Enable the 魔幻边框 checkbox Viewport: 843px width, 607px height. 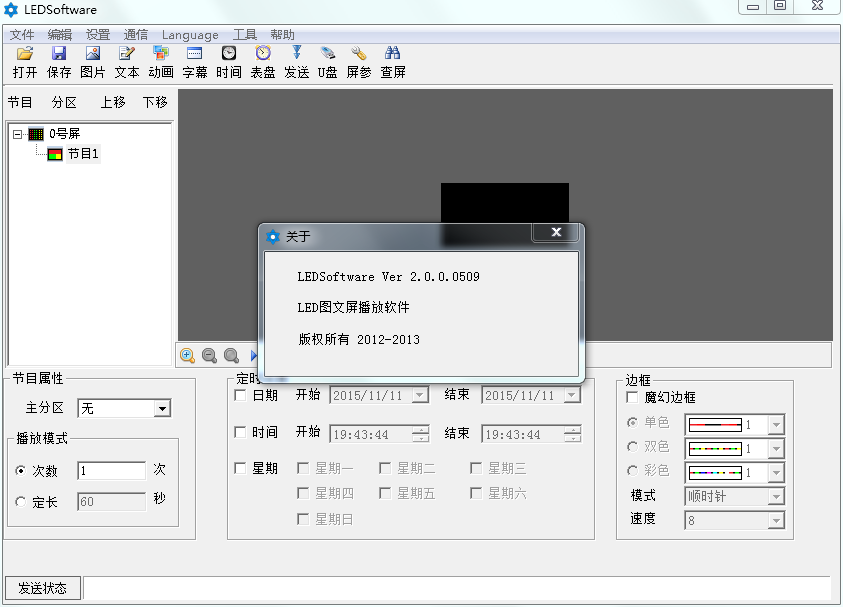point(633,397)
